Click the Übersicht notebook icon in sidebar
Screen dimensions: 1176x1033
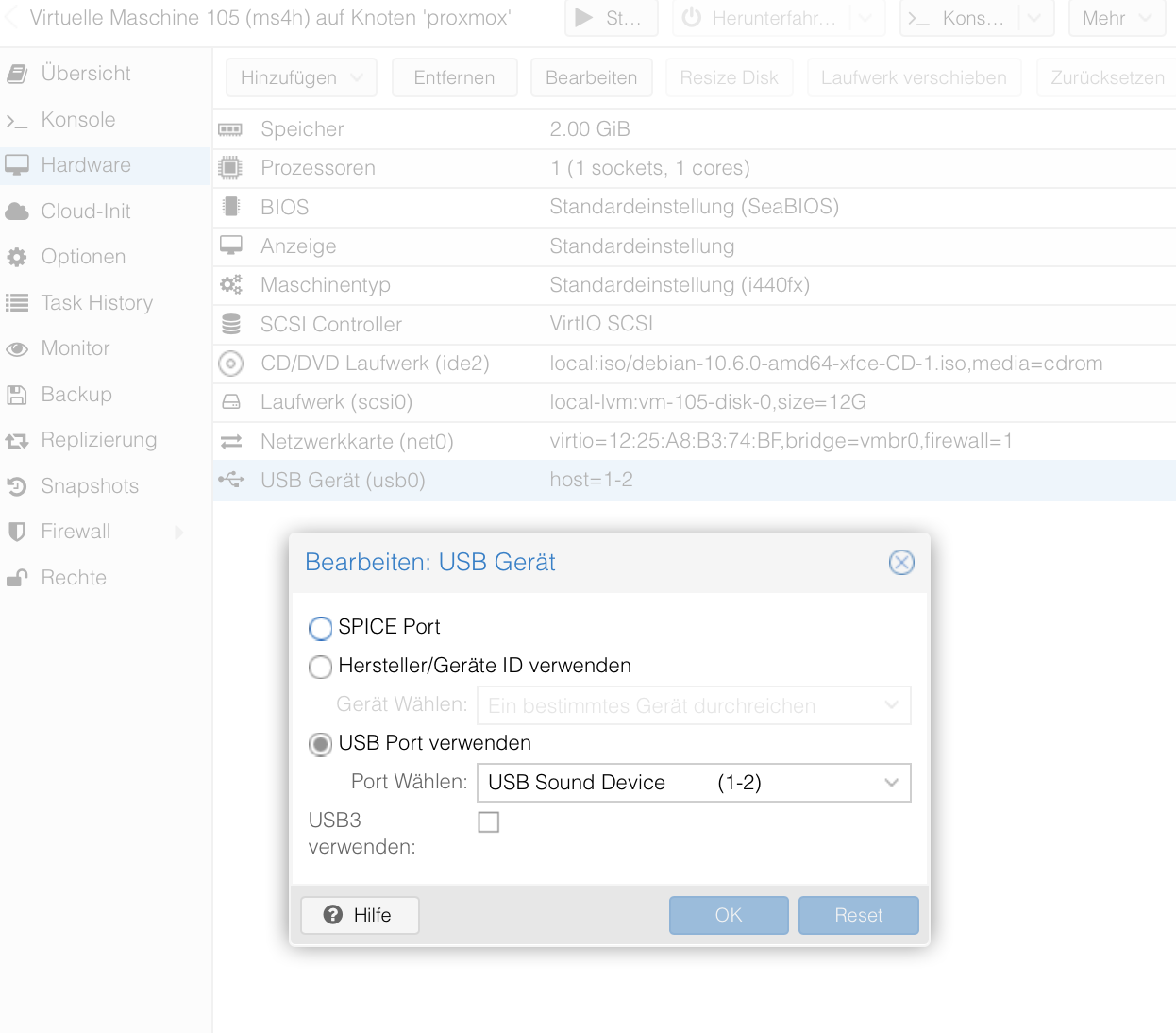(x=17, y=74)
